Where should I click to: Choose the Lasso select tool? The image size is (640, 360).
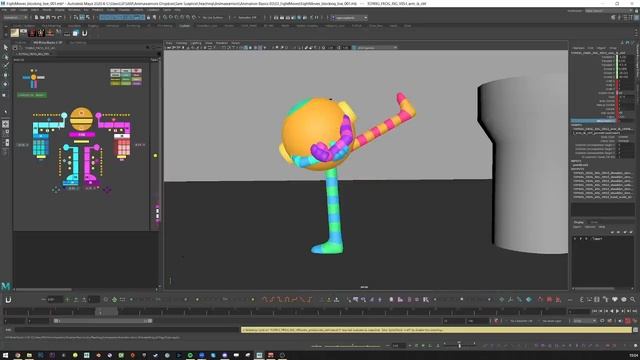[6, 57]
